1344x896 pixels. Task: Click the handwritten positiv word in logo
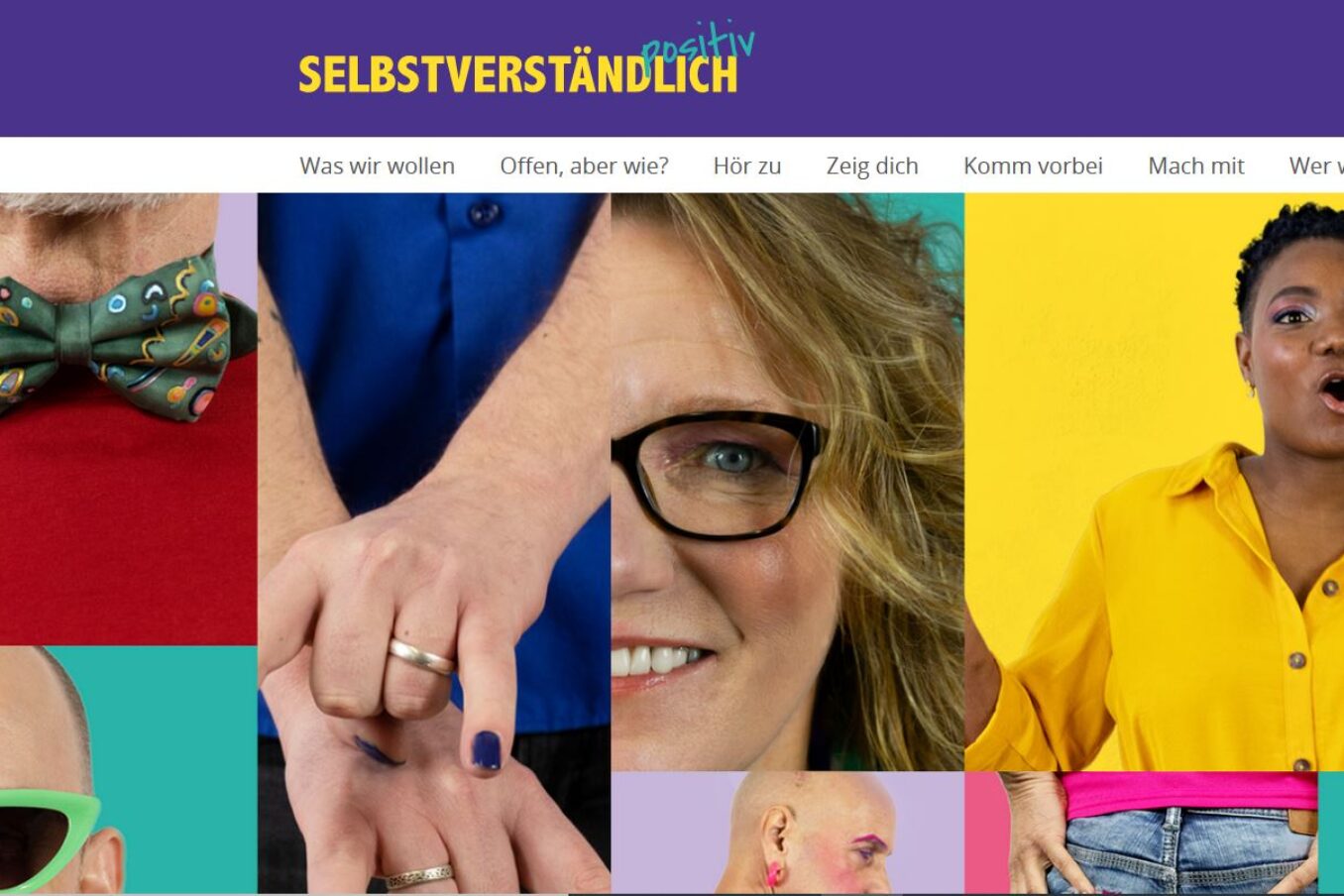tap(698, 49)
